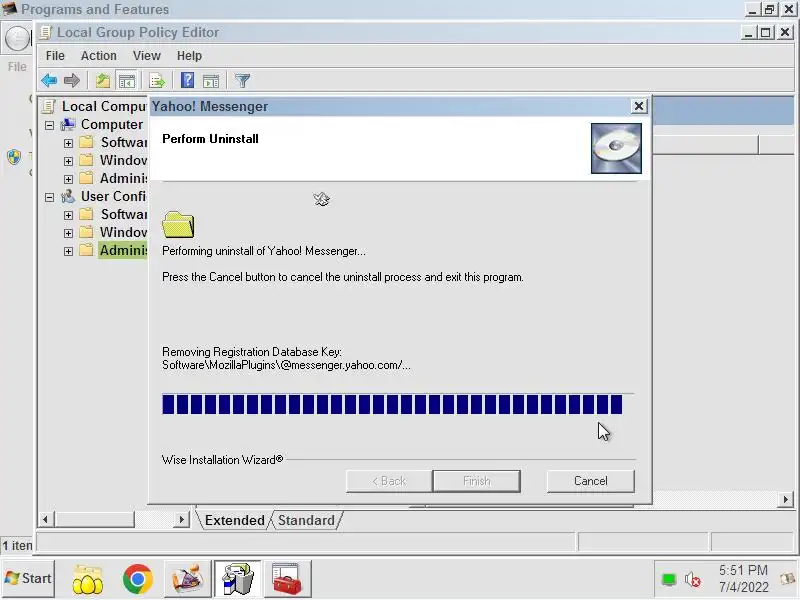Open the Chrome taskbar icon

click(x=138, y=579)
